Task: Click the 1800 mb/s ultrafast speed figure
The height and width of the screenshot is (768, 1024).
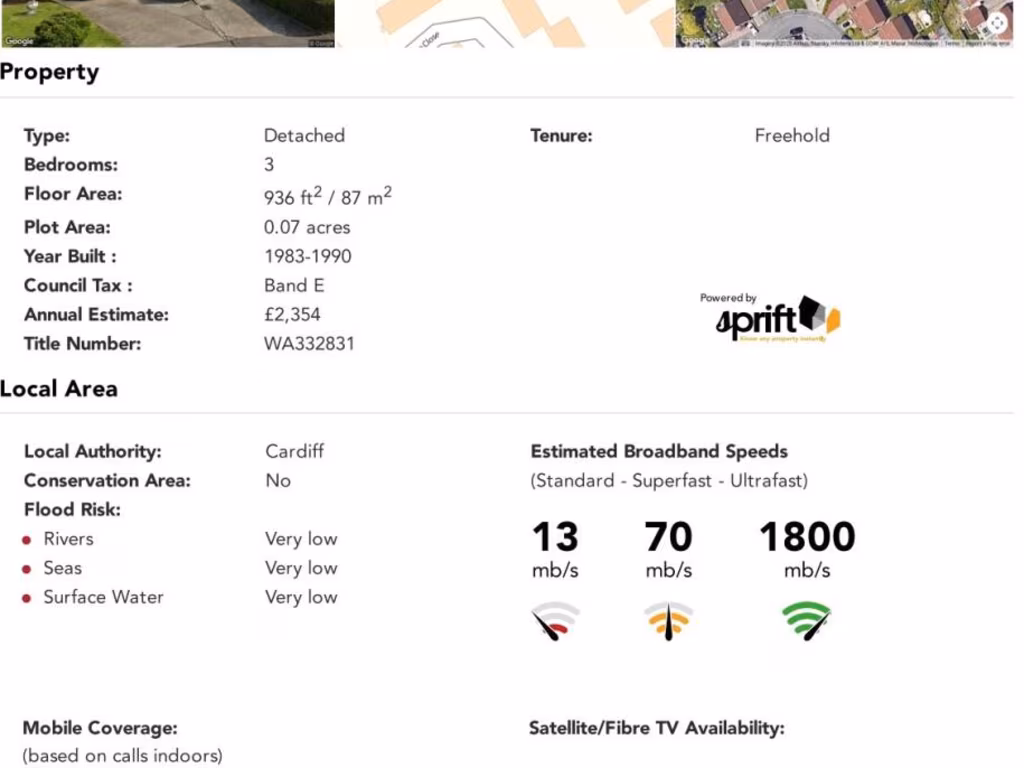Action: point(807,538)
